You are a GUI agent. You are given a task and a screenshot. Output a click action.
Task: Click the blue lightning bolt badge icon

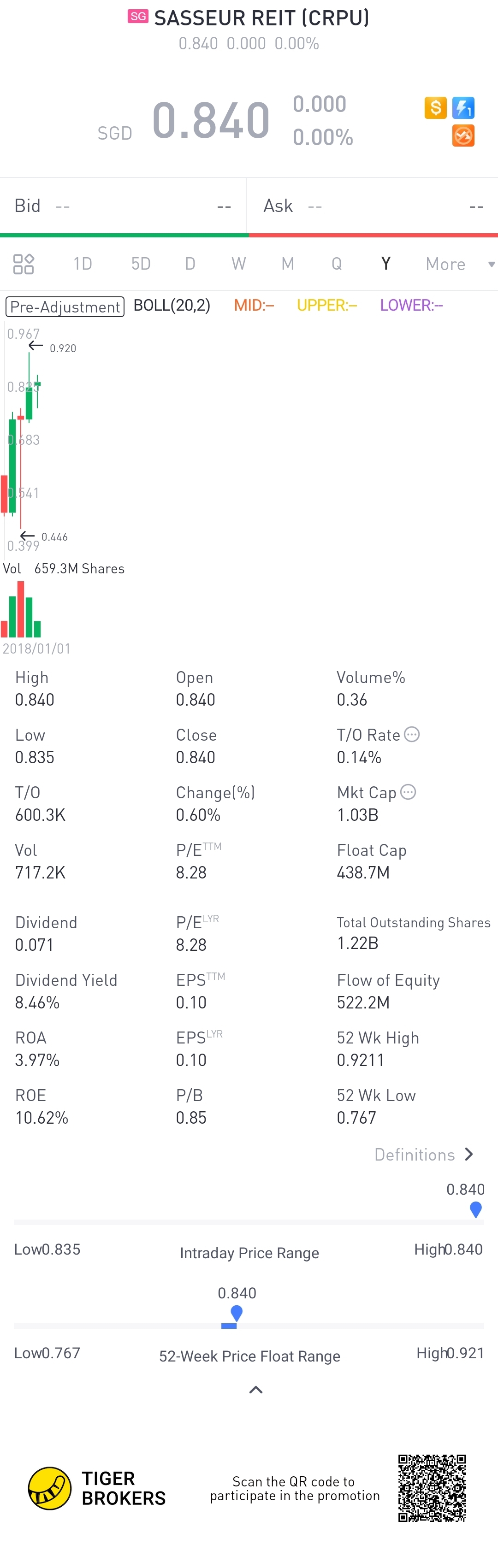(x=463, y=108)
